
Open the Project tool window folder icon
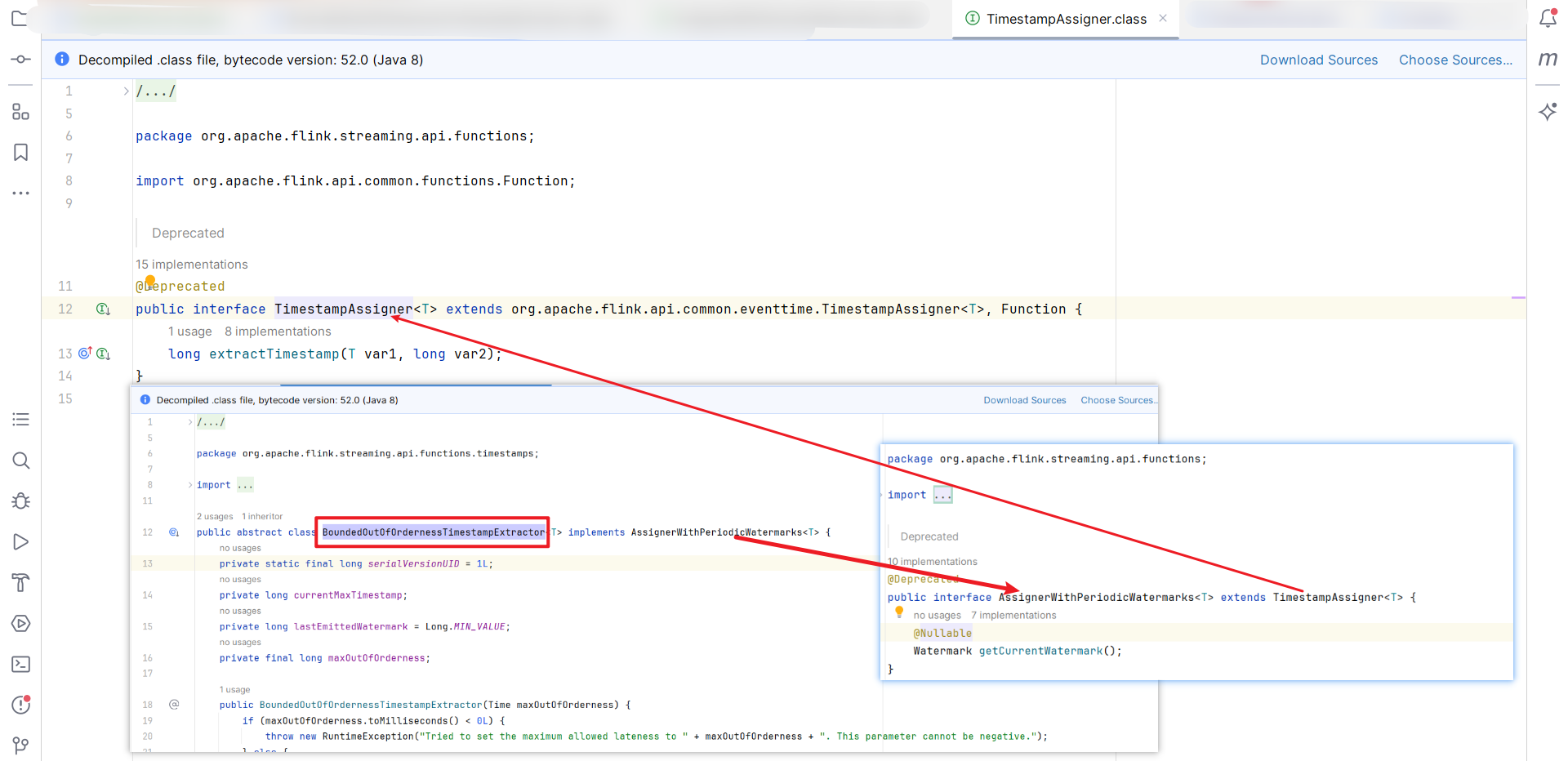tap(20, 19)
